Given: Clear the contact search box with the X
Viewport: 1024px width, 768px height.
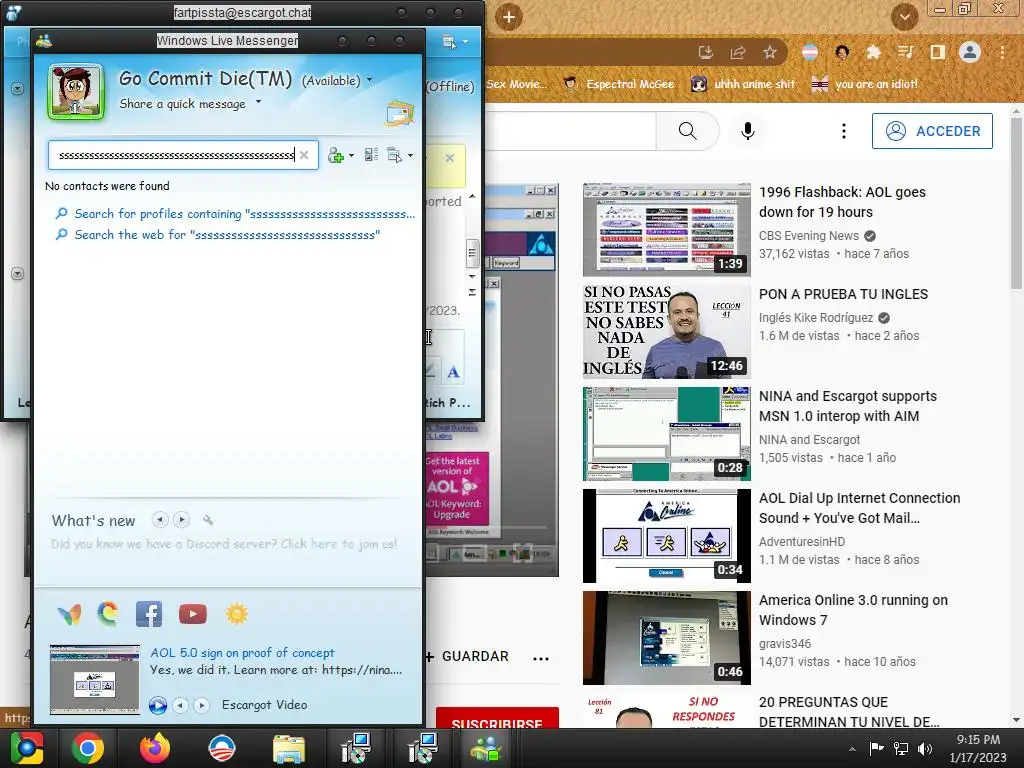Looking at the screenshot, I should pos(304,155).
